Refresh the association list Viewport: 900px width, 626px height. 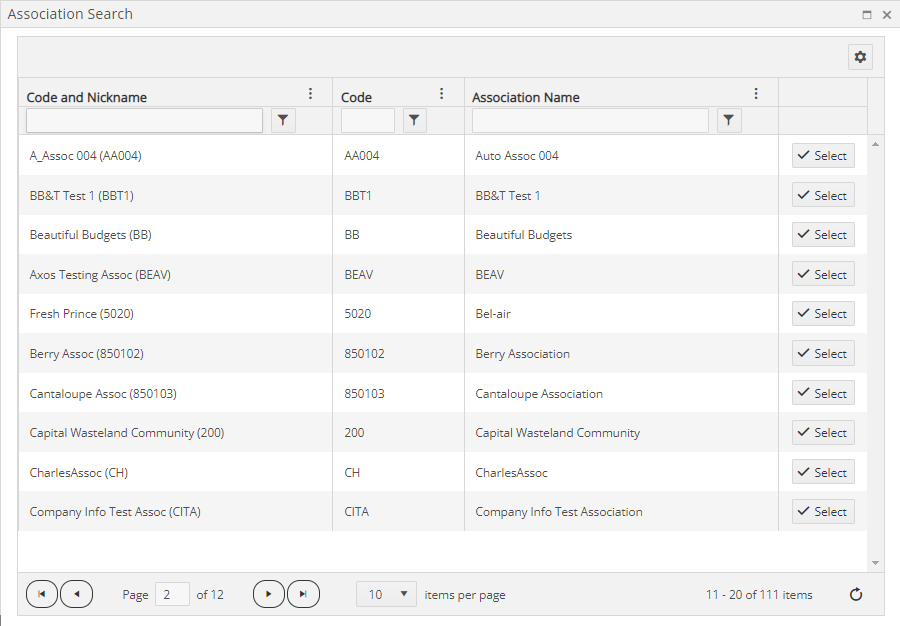tap(856, 594)
